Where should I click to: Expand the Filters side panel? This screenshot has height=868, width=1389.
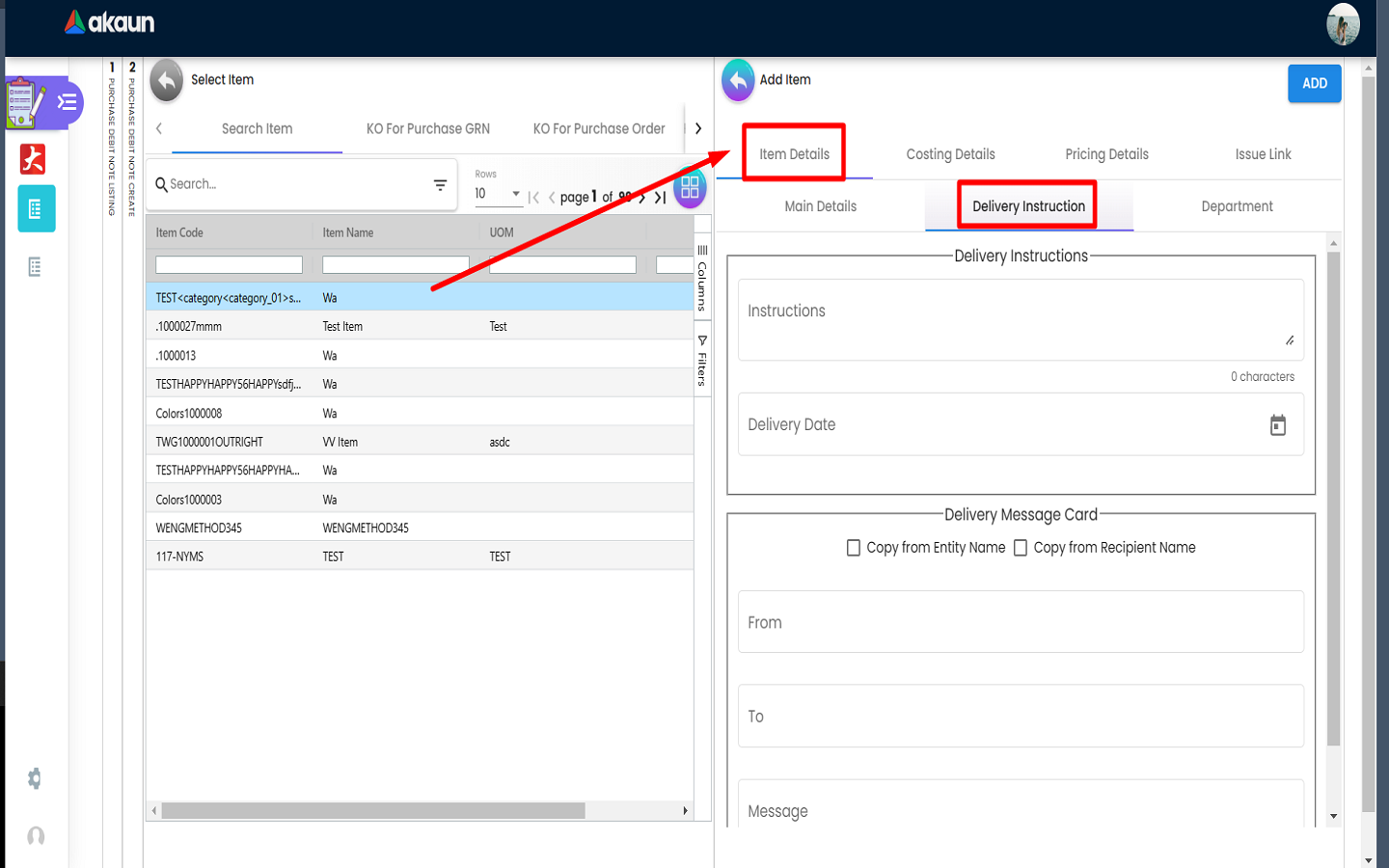(702, 361)
